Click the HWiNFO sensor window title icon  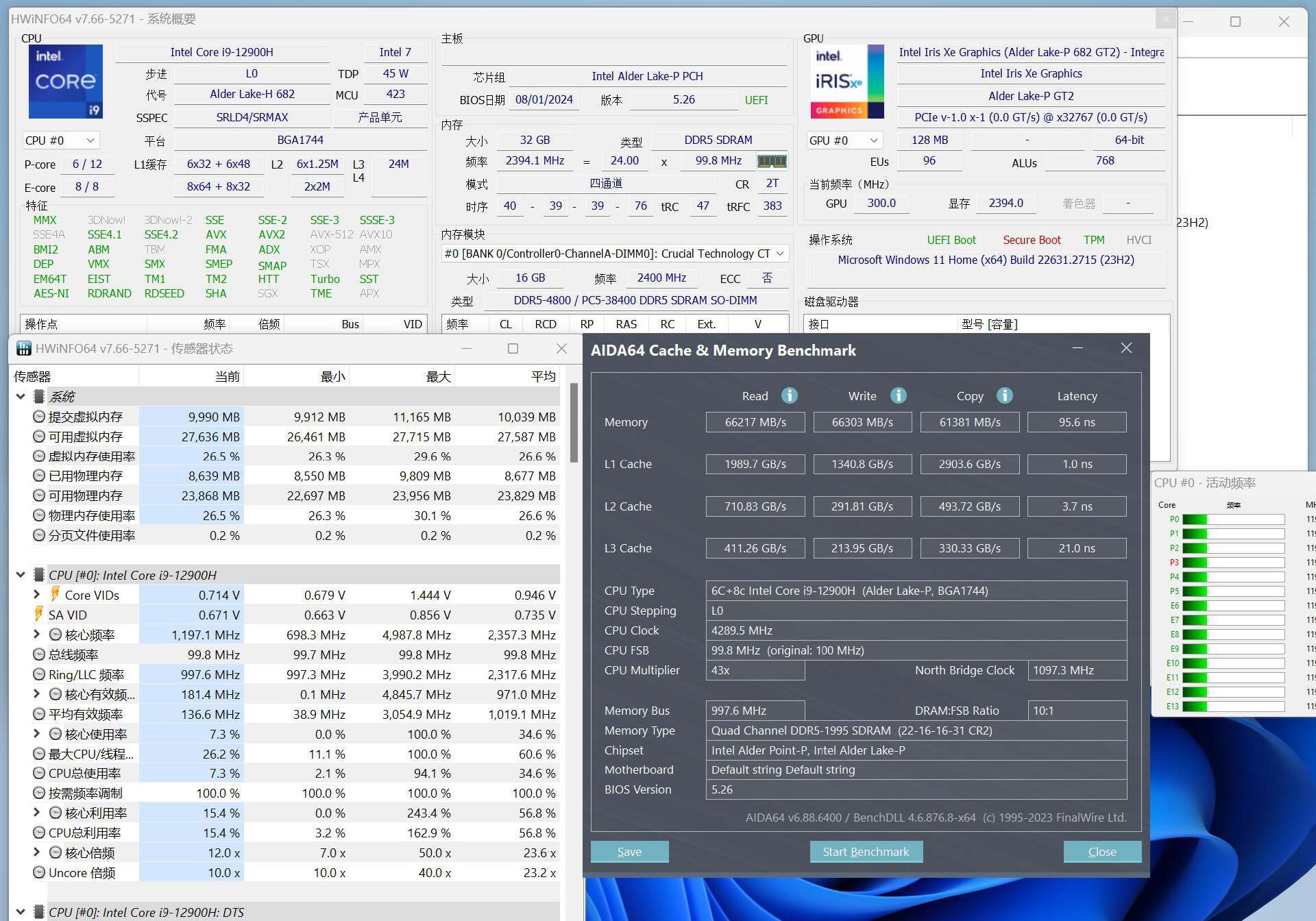tap(24, 348)
